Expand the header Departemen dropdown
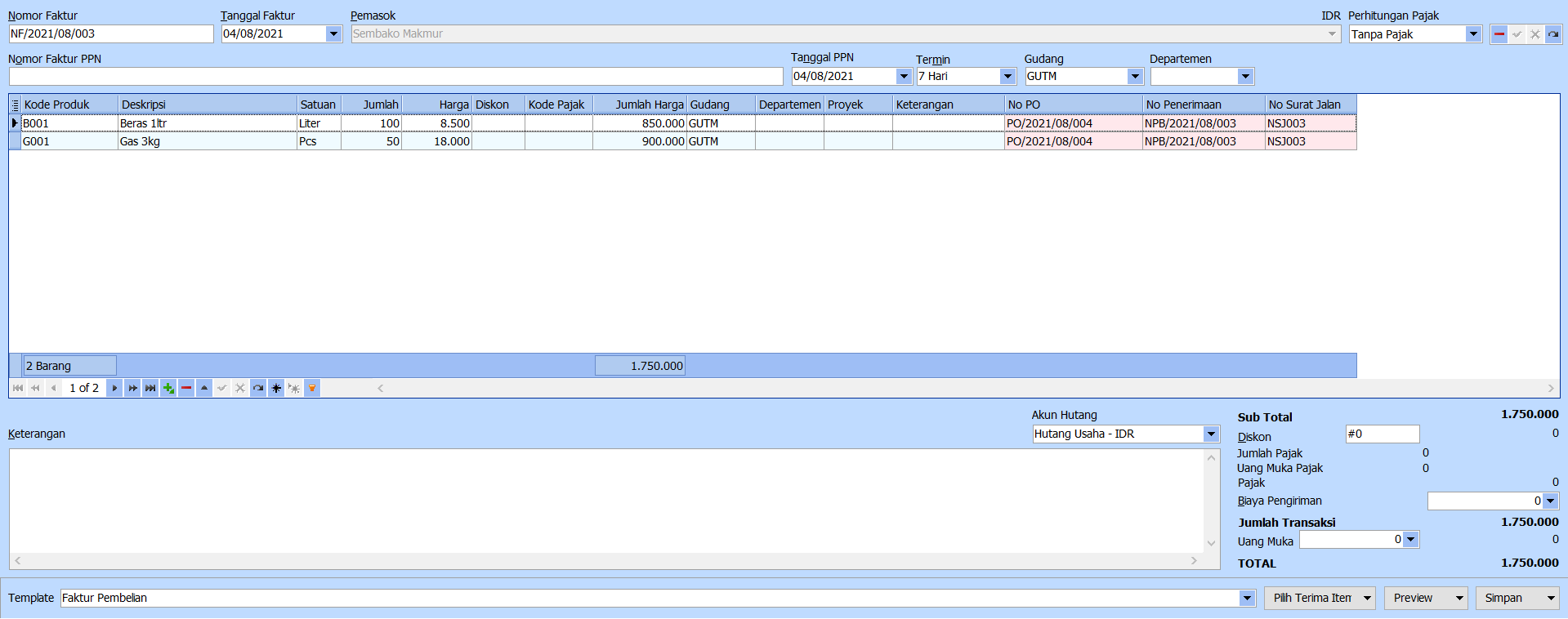This screenshot has width=1568, height=619. coord(1245,76)
